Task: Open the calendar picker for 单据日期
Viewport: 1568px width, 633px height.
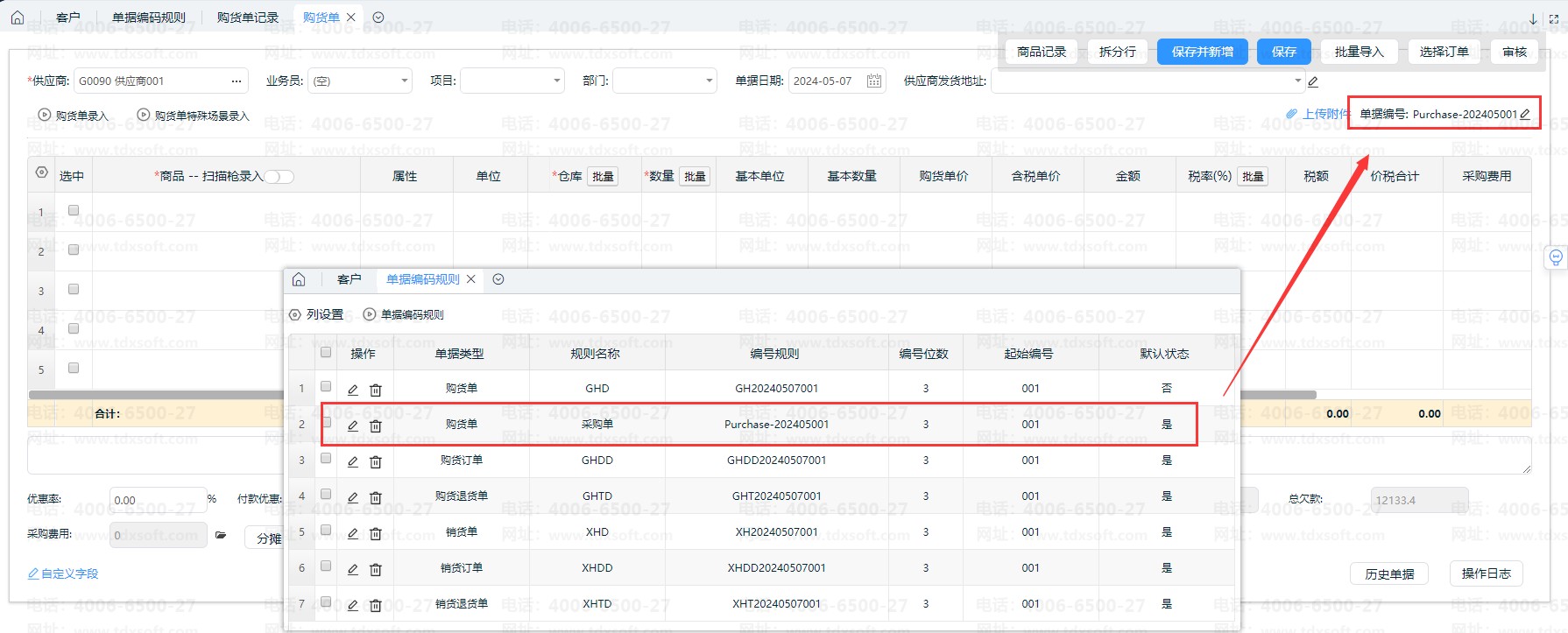Action: (873, 81)
